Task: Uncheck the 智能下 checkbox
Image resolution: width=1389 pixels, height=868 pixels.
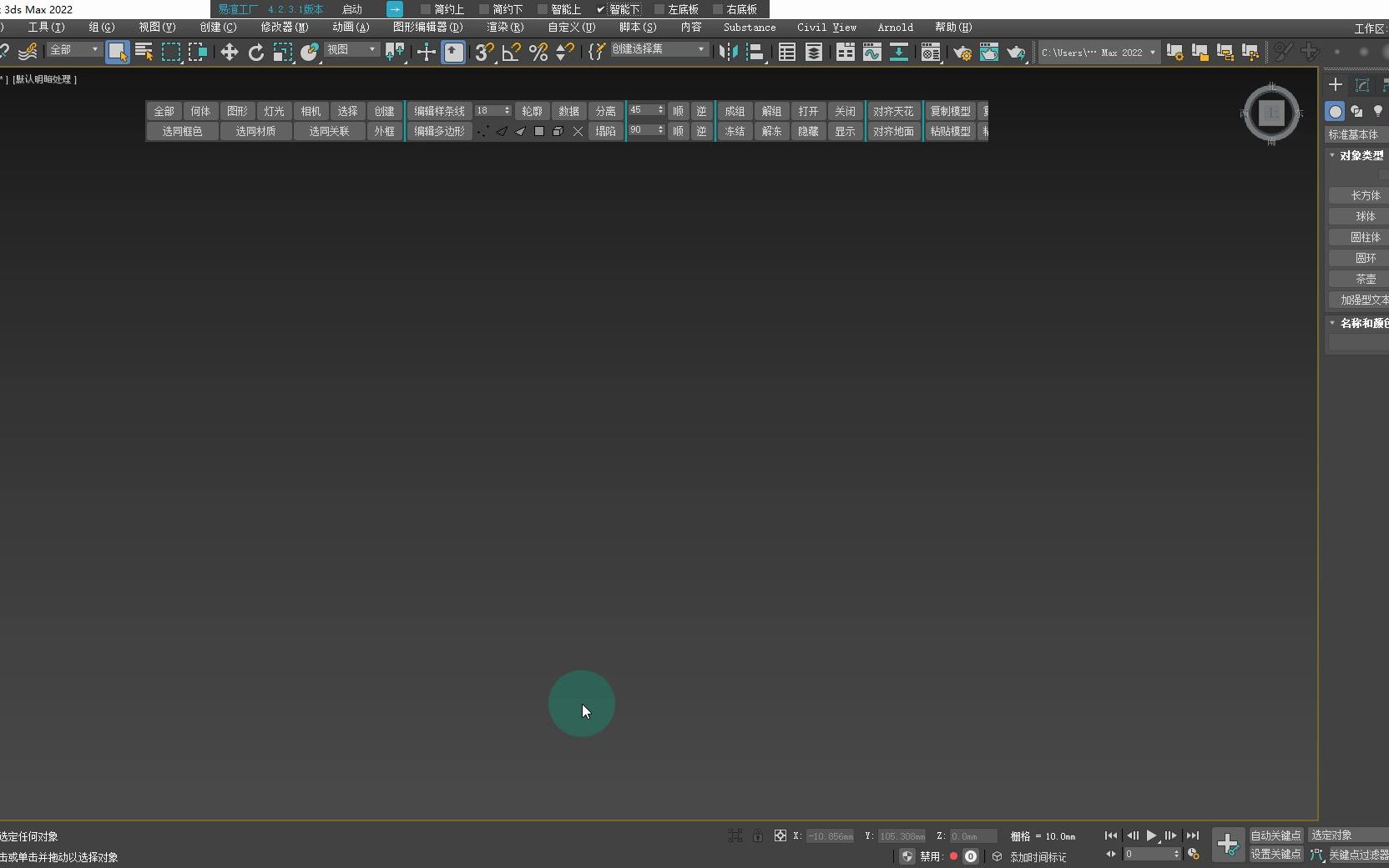Action: point(600,9)
